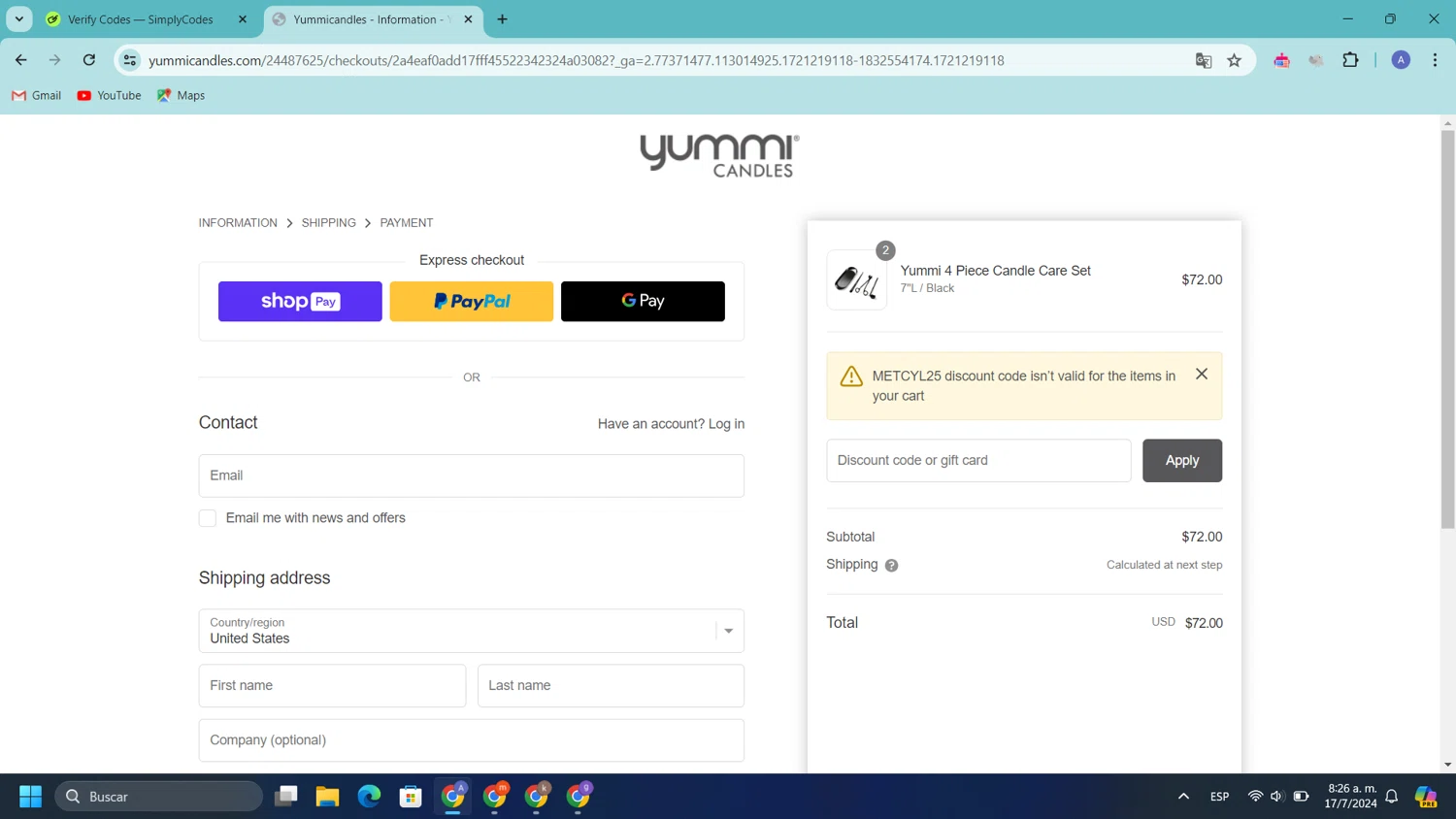Open the Copilot icon in the taskbar
Image resolution: width=1456 pixels, height=819 pixels.
pos(1426,797)
